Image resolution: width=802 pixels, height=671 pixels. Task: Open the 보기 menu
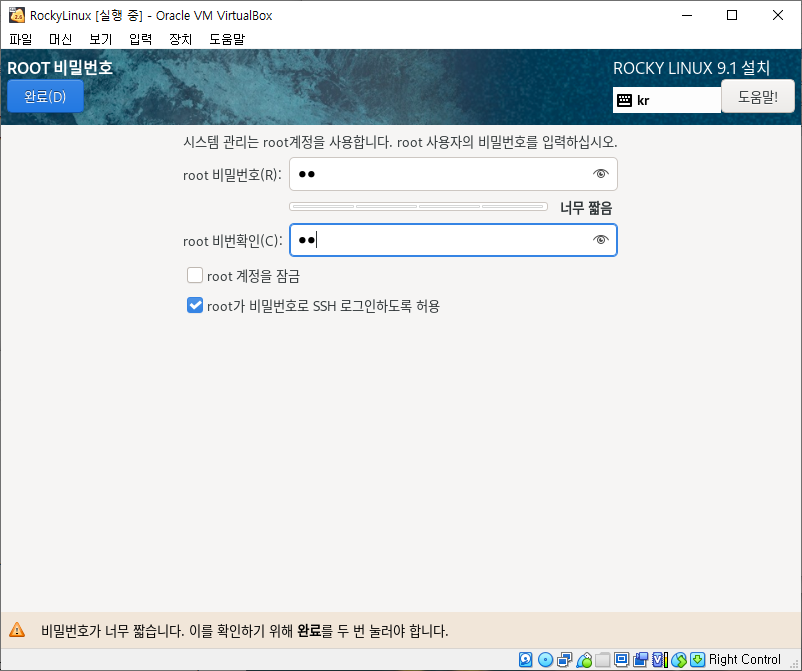click(100, 39)
